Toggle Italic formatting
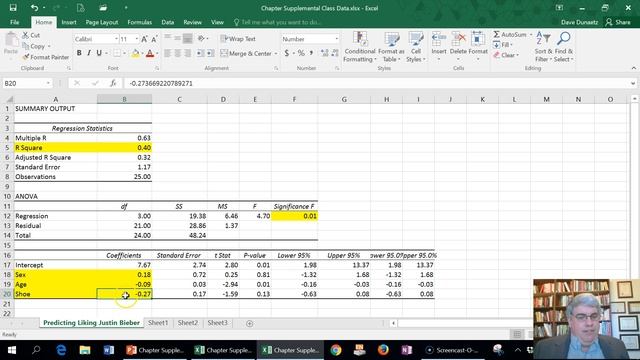 point(89,53)
